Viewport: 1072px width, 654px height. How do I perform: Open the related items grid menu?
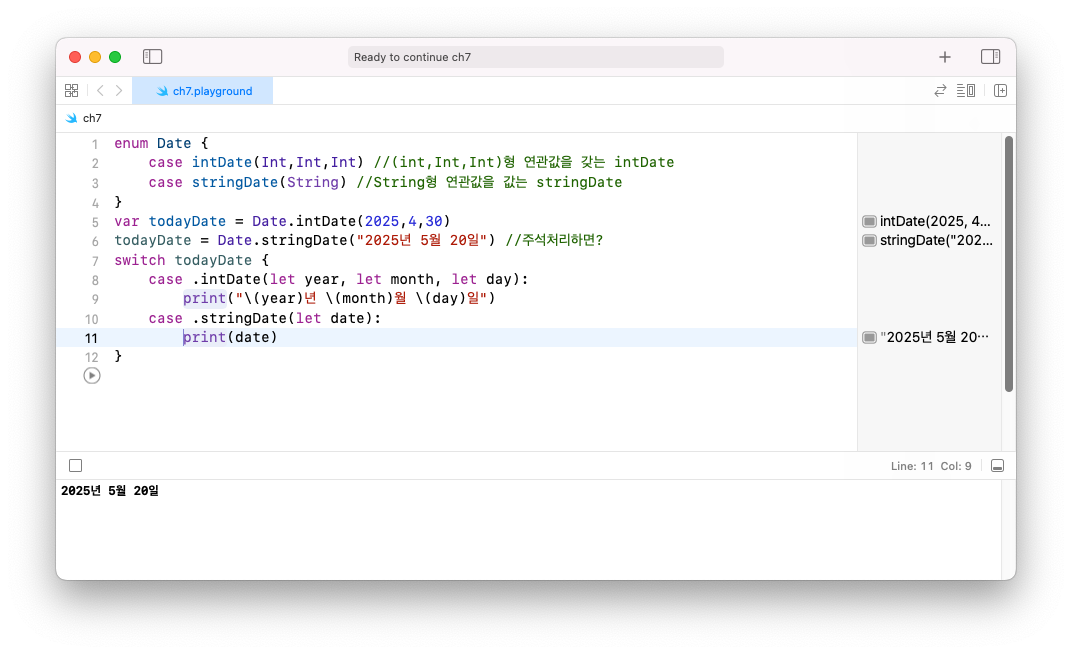click(72, 90)
